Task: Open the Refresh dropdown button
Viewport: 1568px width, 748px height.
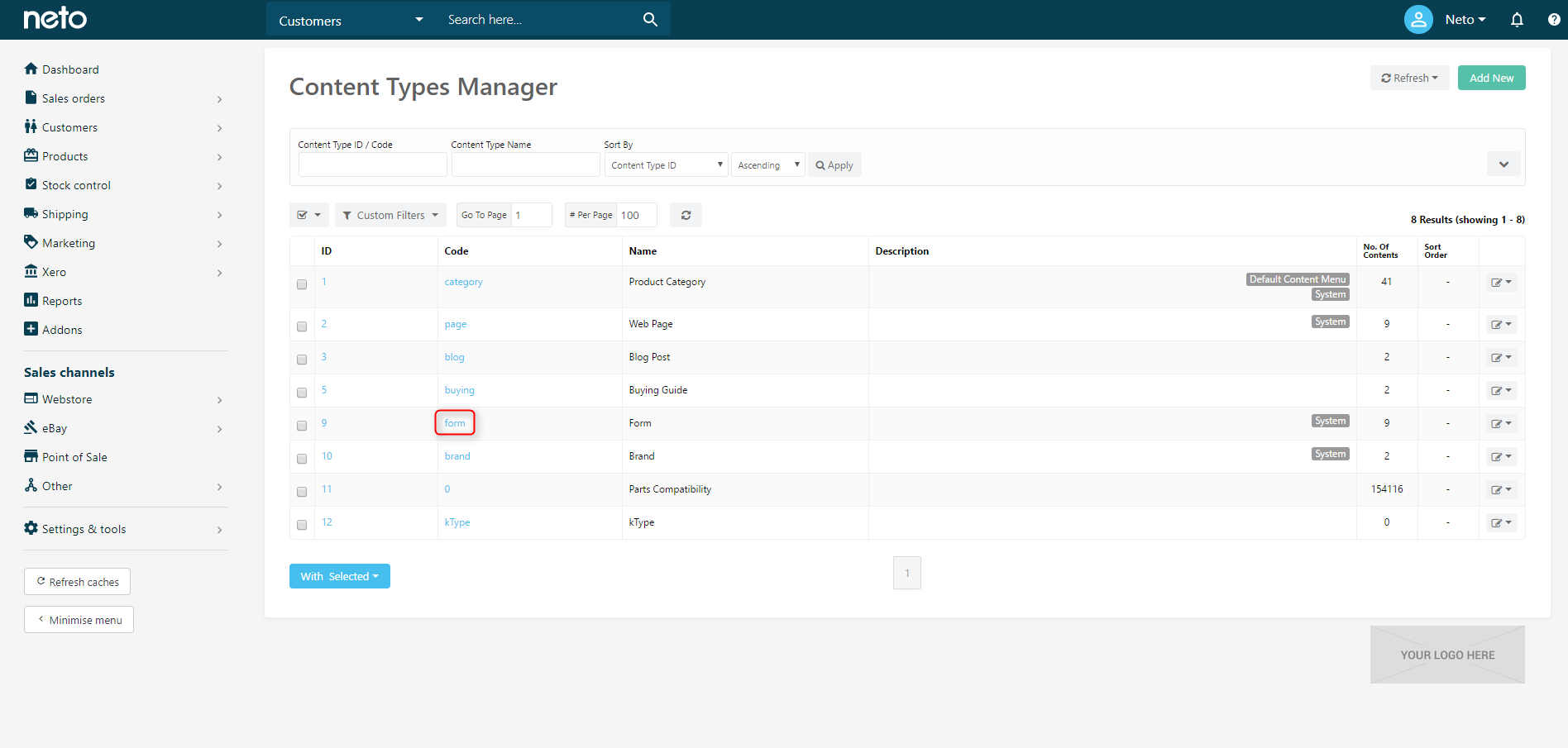Action: pyautogui.click(x=1409, y=78)
